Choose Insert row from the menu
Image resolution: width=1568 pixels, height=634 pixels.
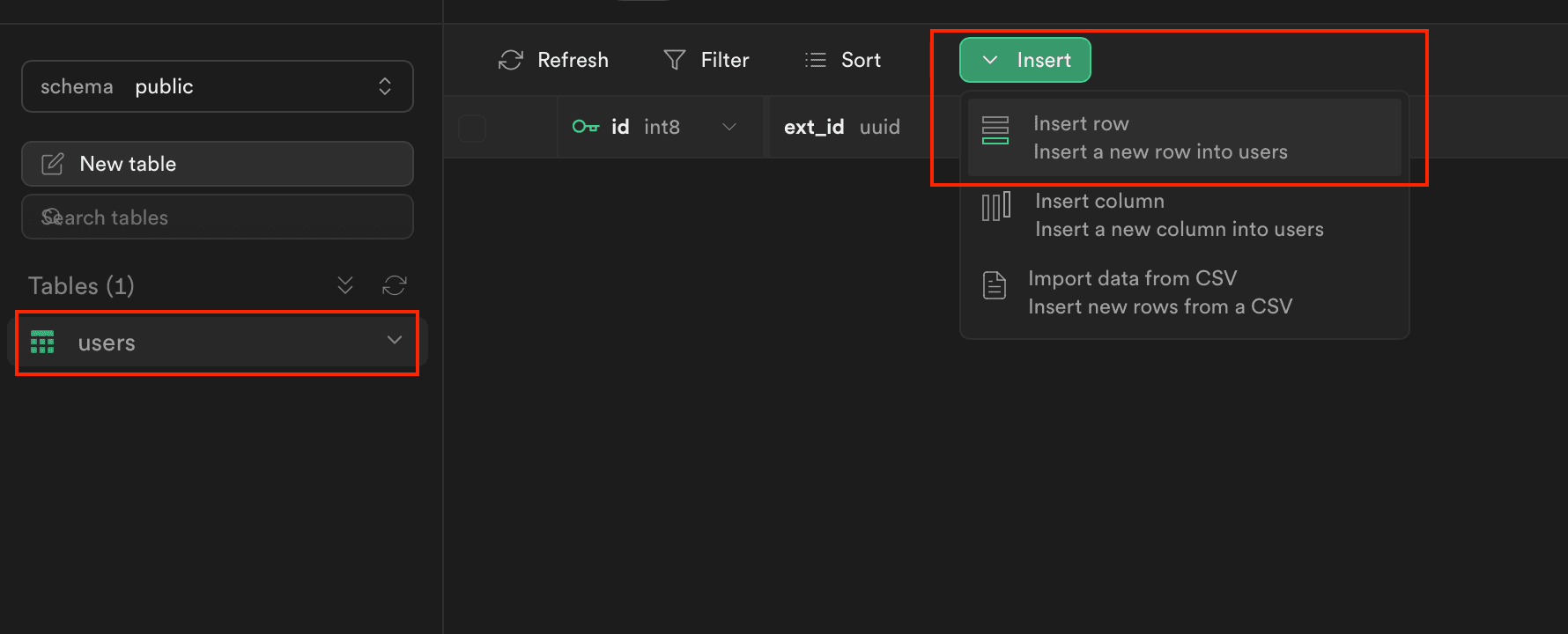tap(1185, 137)
